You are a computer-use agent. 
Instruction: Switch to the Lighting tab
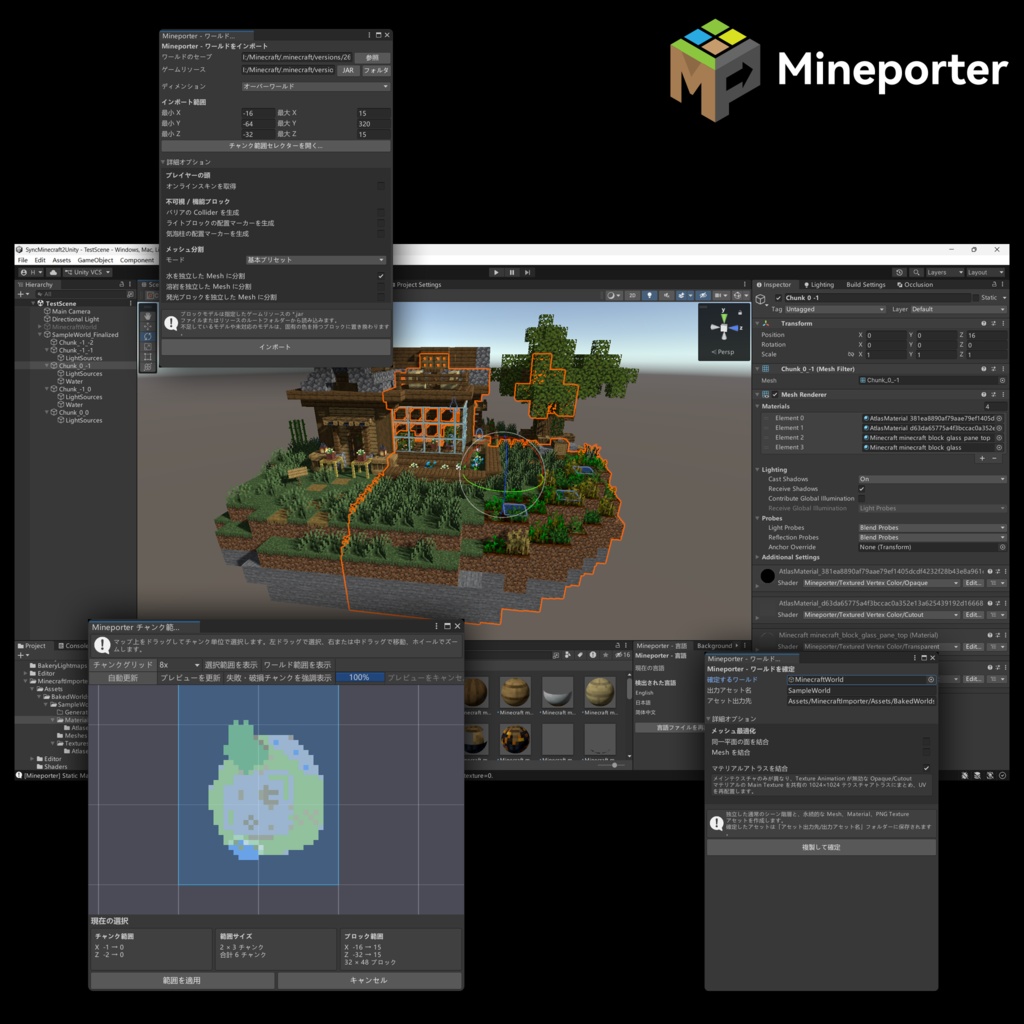coord(819,285)
